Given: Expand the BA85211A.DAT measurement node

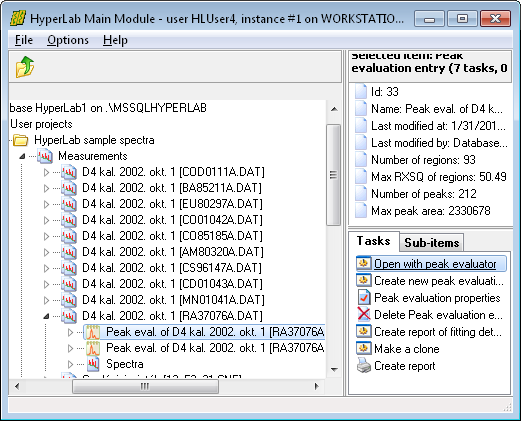Looking at the screenshot, I should pos(46,188).
